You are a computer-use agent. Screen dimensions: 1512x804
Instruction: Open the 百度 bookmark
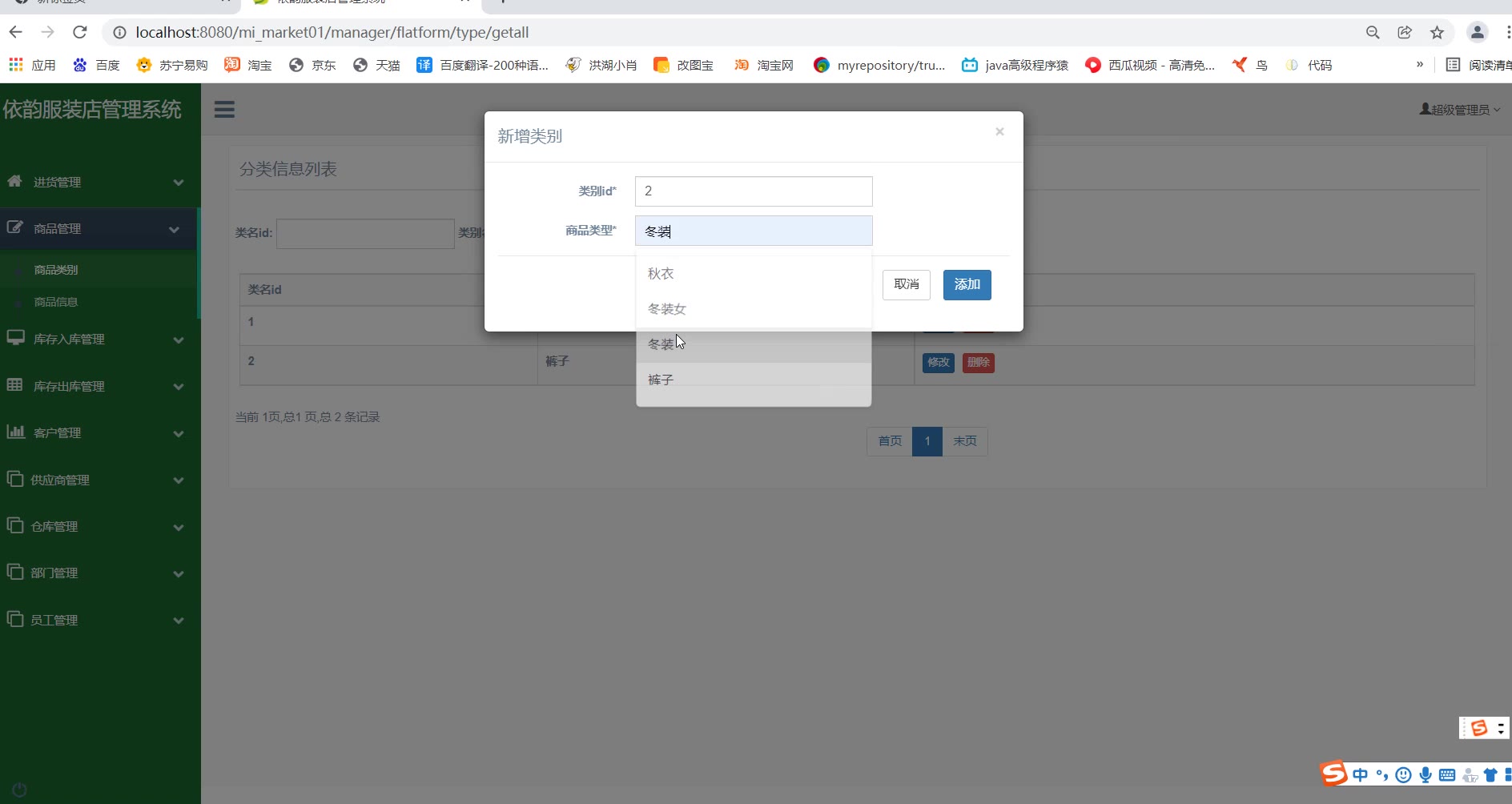click(96, 65)
